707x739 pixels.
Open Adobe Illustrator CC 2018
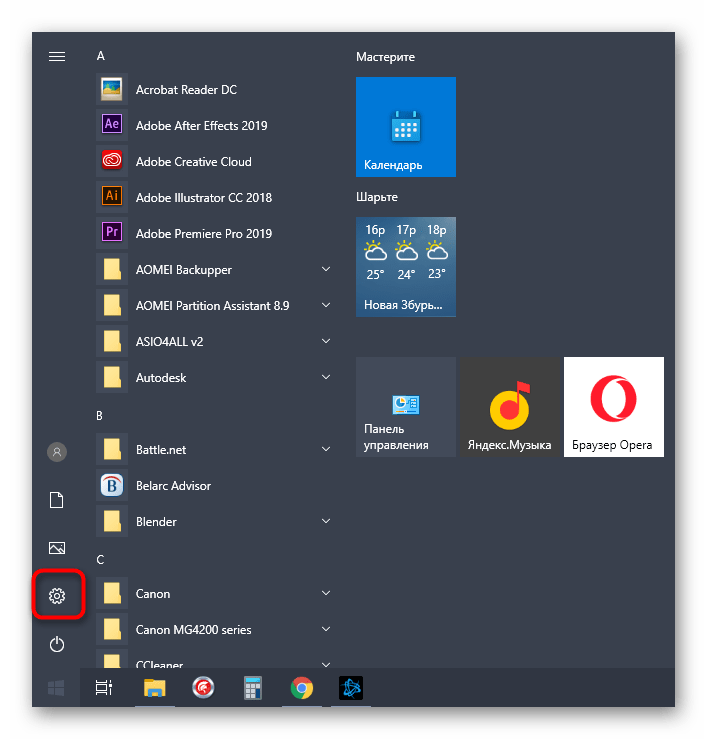tap(203, 197)
